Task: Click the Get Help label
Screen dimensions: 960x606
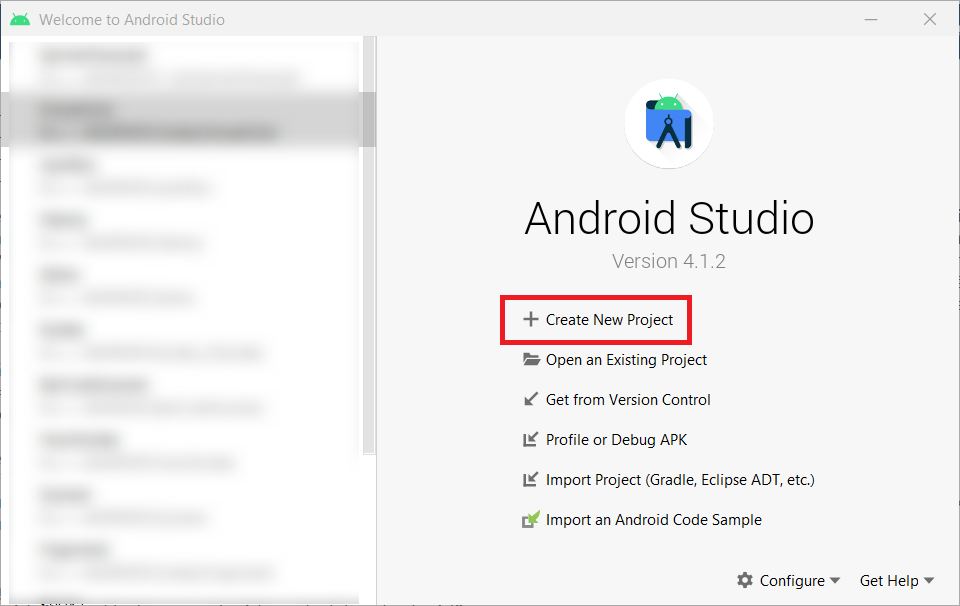Action: pos(889,580)
